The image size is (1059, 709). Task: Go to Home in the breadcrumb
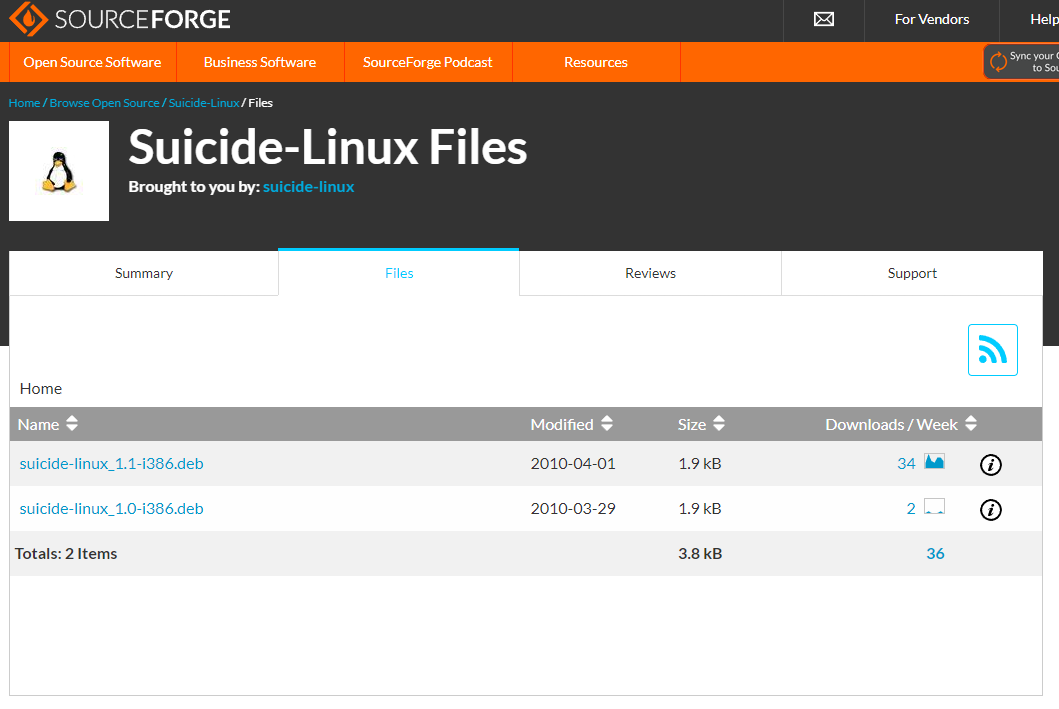pyautogui.click(x=24, y=103)
